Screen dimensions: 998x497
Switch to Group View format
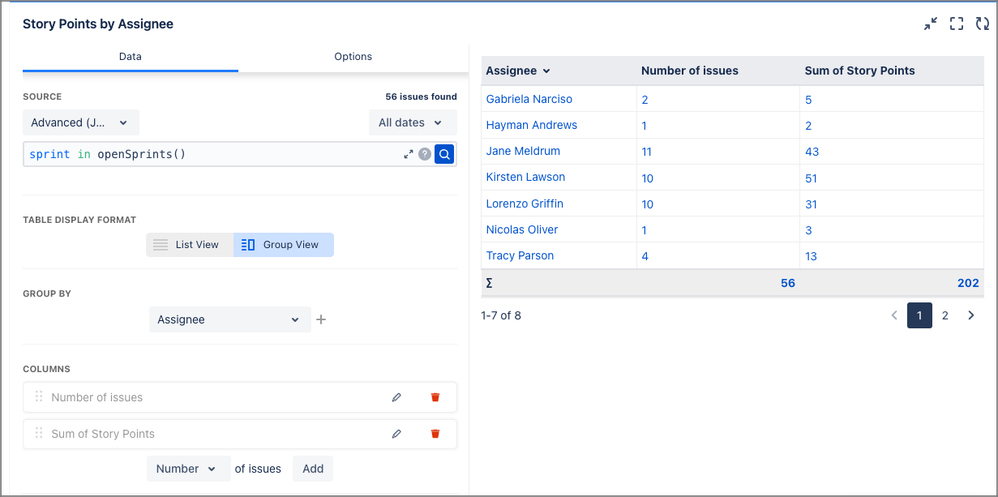[283, 245]
